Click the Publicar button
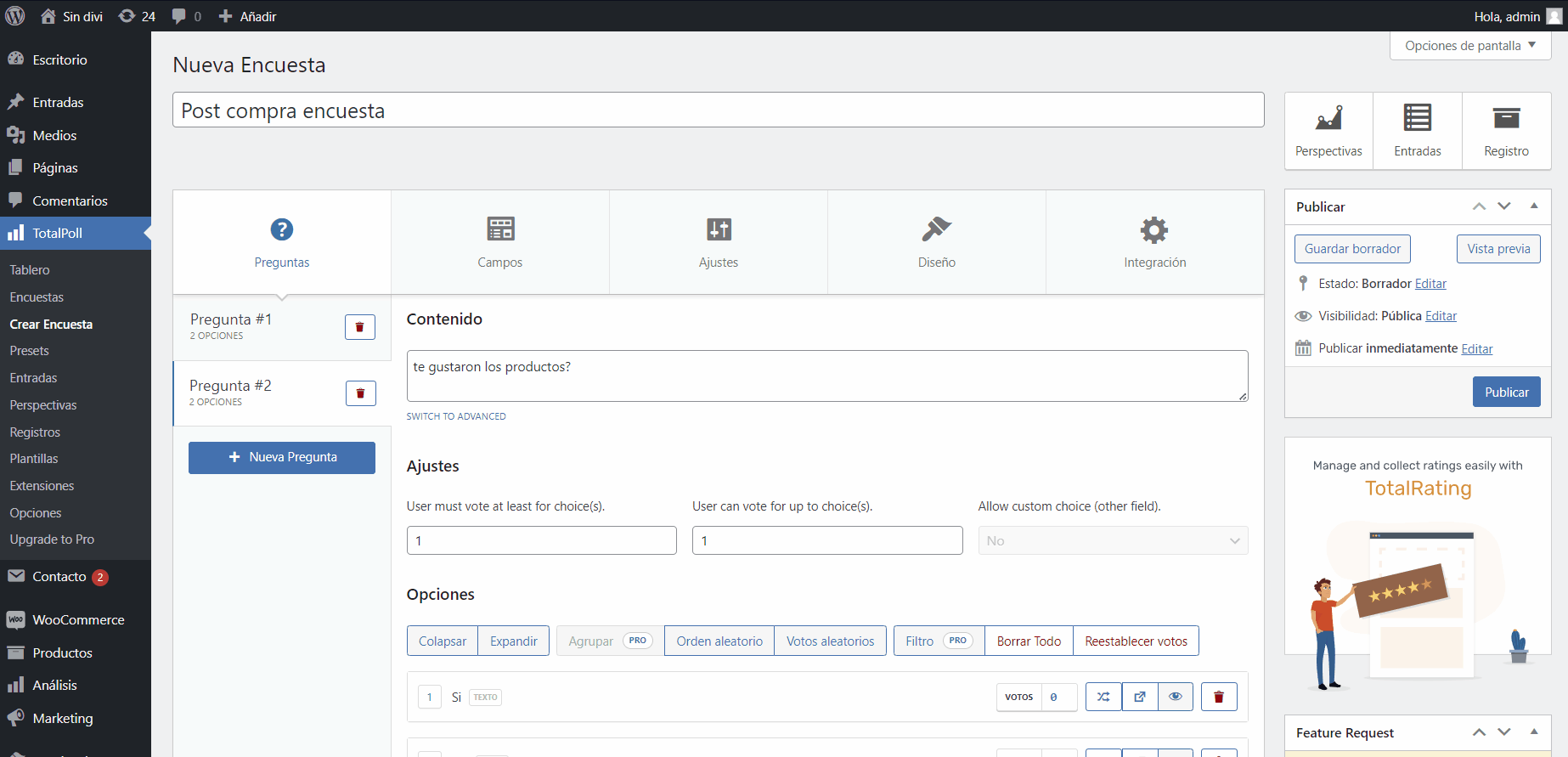Screen dimensions: 1568x757 [1505, 393]
